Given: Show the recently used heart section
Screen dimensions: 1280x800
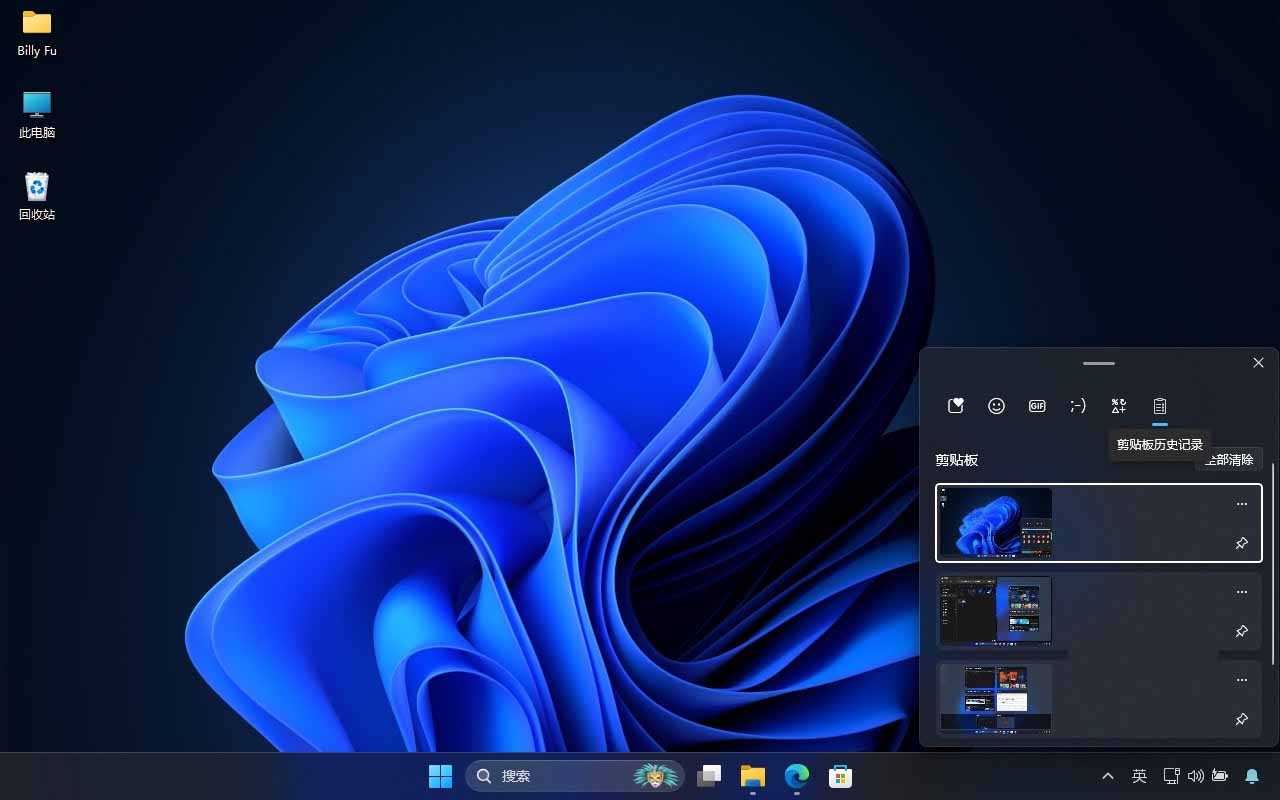Looking at the screenshot, I should 956,406.
